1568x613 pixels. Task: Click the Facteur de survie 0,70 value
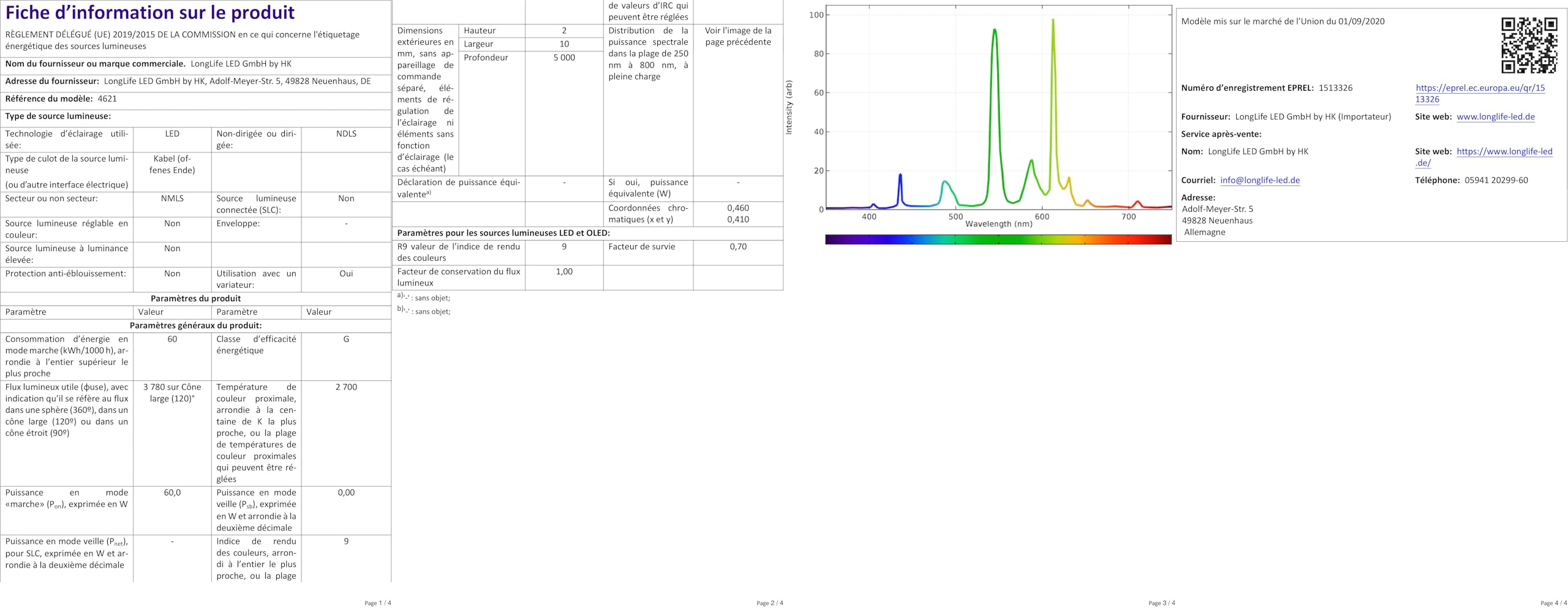[738, 247]
